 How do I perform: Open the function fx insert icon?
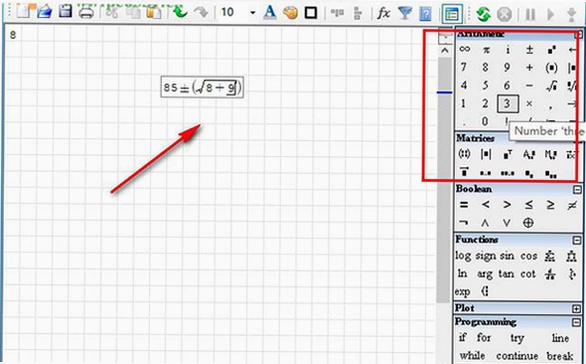point(383,13)
